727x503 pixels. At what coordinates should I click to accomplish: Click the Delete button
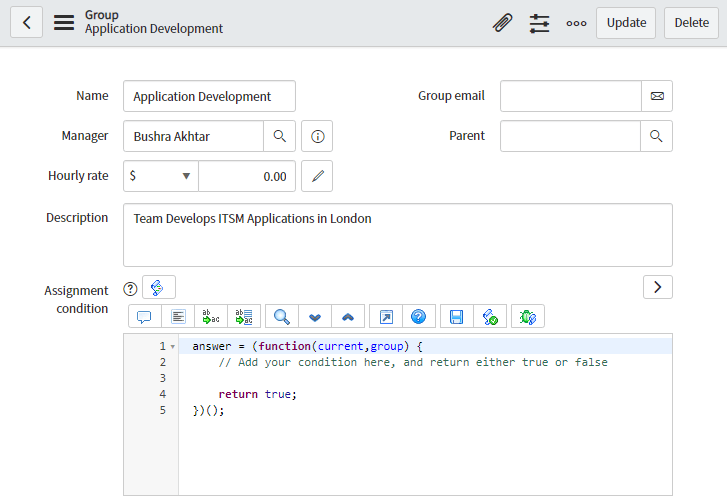point(691,23)
